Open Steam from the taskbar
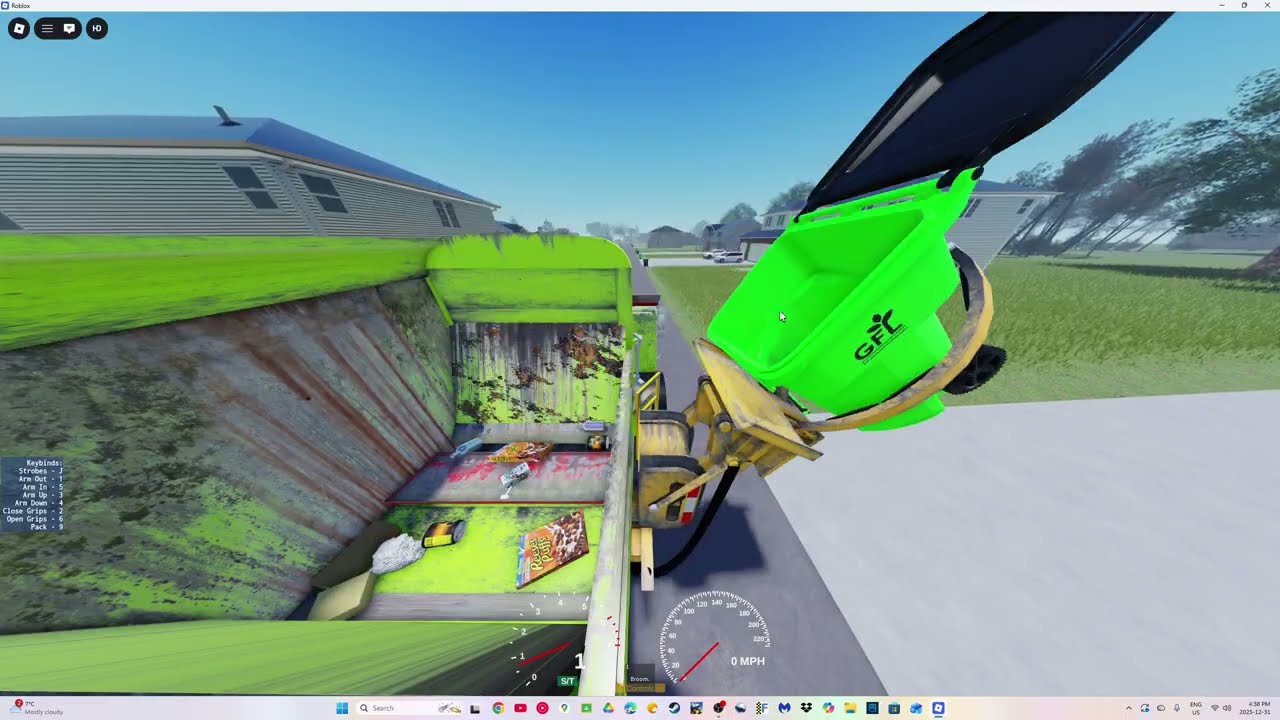 tap(674, 708)
